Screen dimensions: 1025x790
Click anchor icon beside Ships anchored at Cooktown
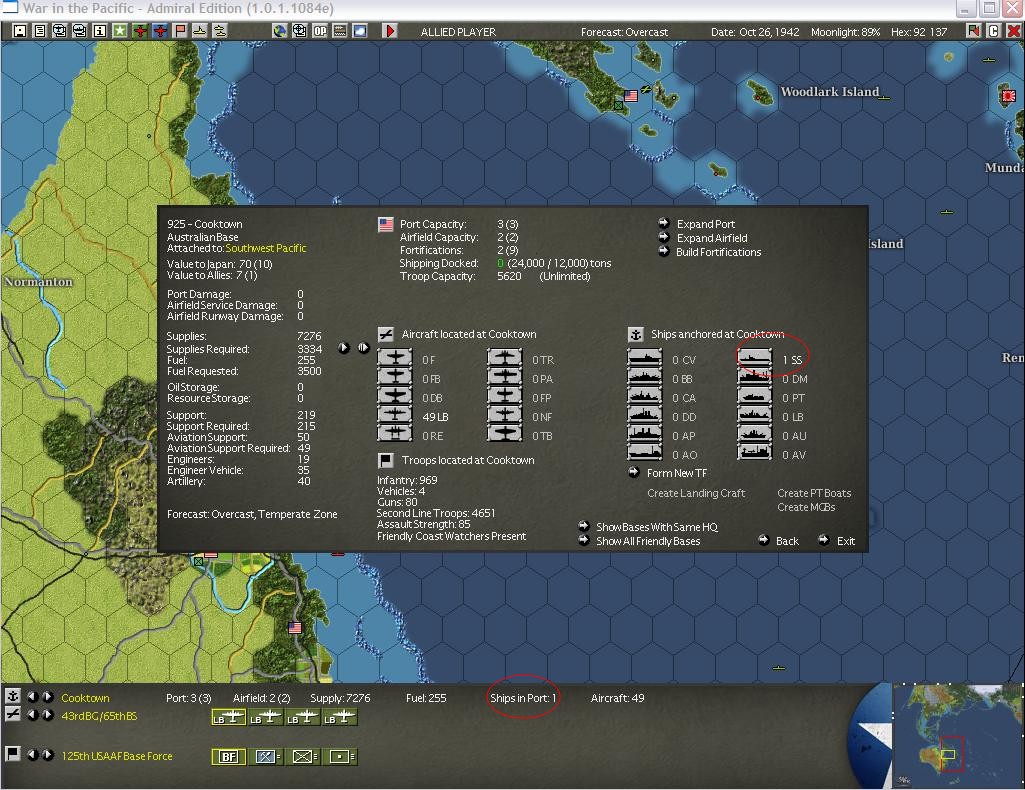635,334
